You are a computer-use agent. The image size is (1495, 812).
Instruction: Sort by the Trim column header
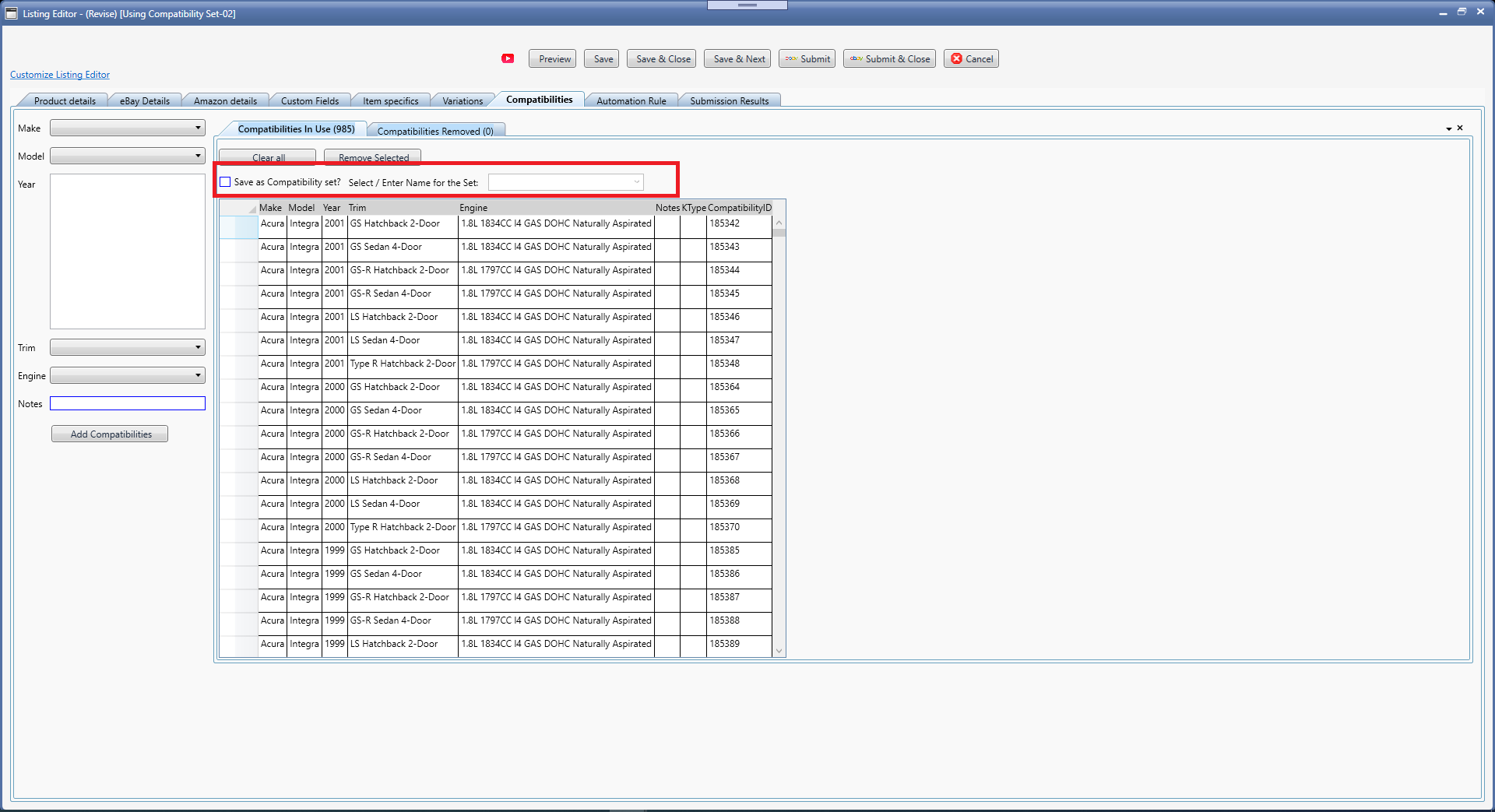(403, 208)
